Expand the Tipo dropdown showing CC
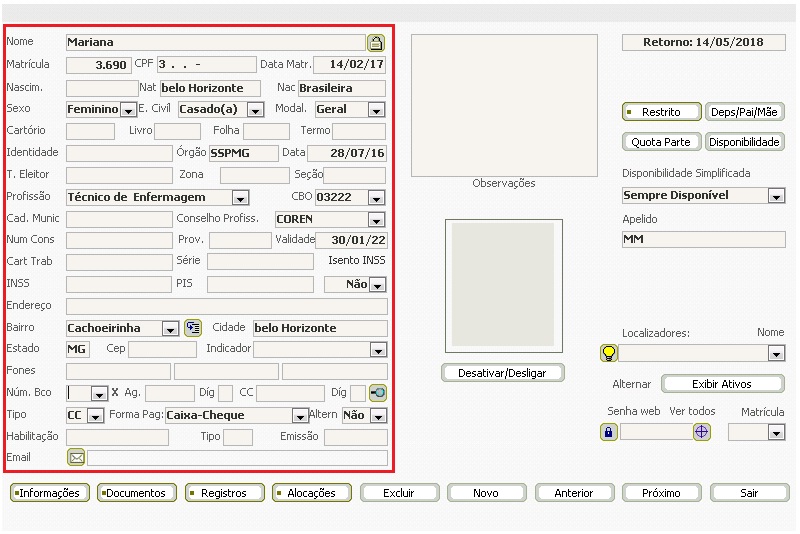The image size is (800, 534). [x=95, y=416]
